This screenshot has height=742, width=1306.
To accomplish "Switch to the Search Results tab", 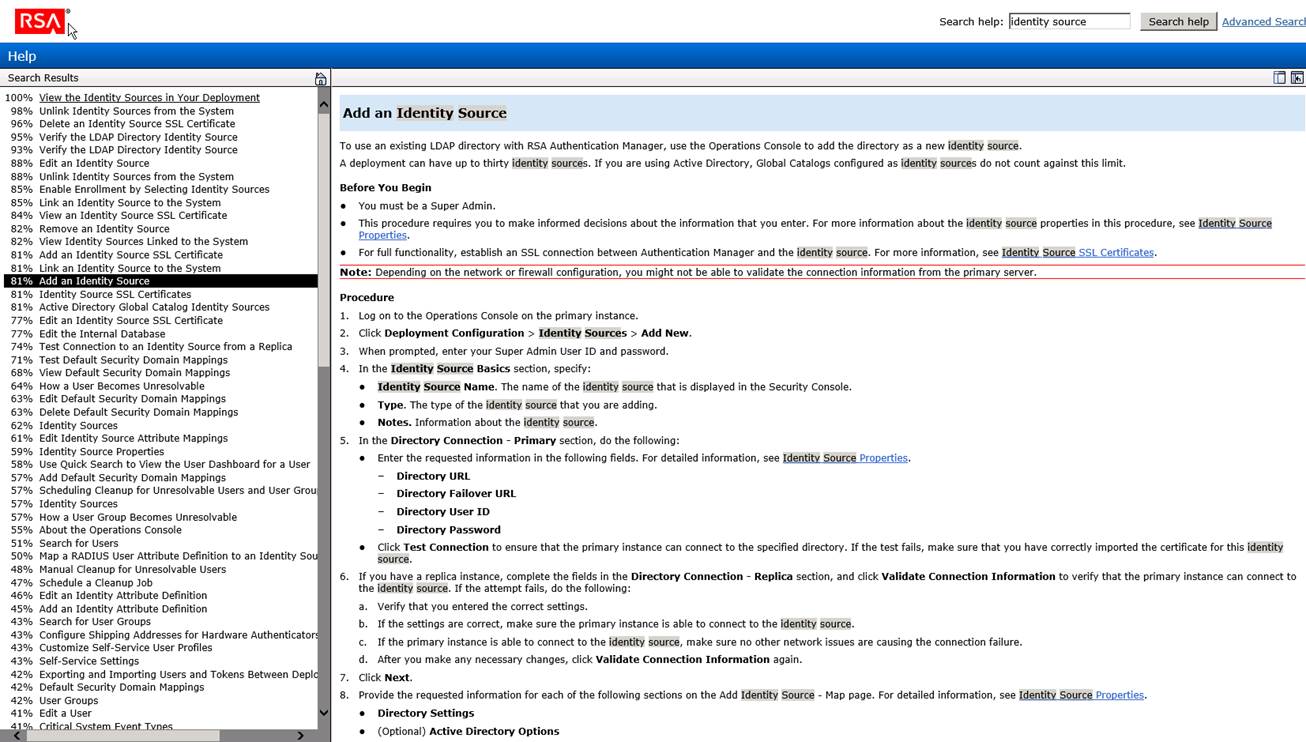I will pyautogui.click(x=42, y=77).
